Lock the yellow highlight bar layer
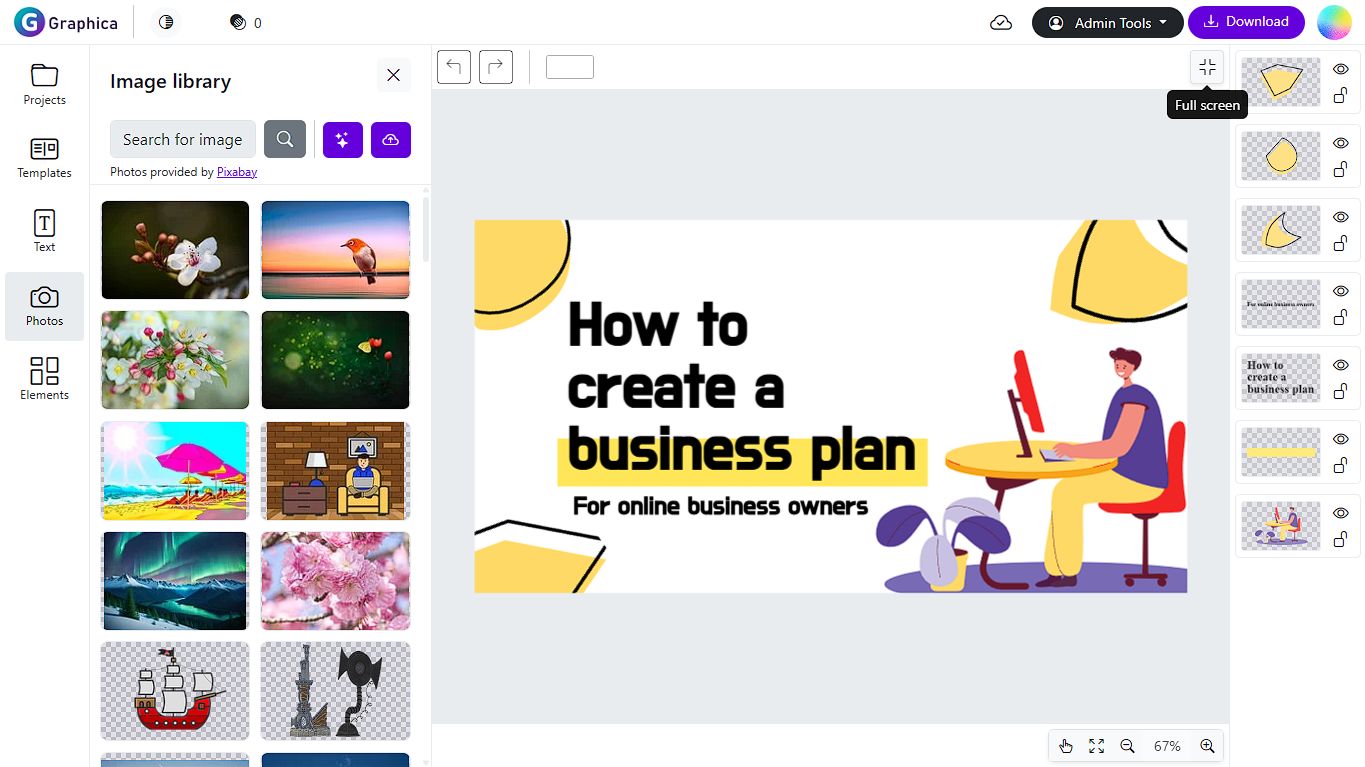The width and height of the screenshot is (1365, 767). [1341, 466]
